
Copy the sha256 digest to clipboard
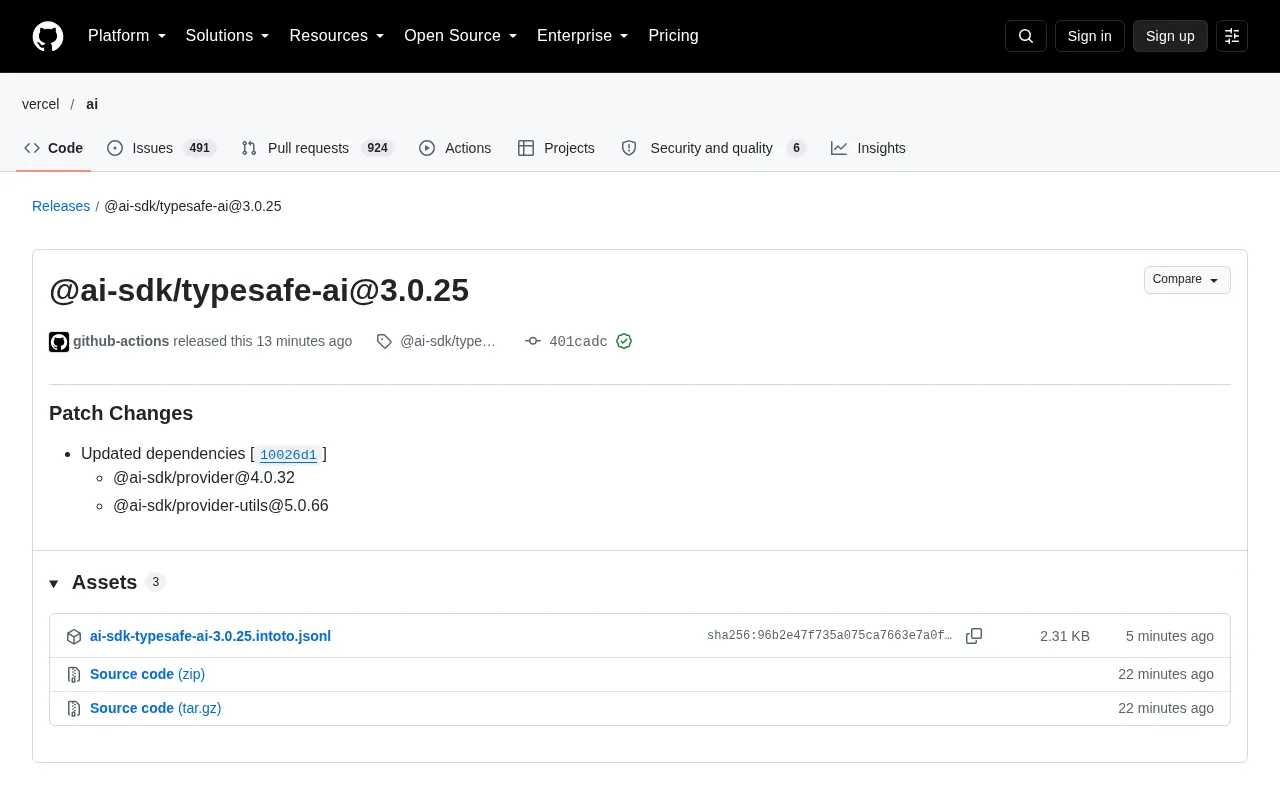(974, 636)
